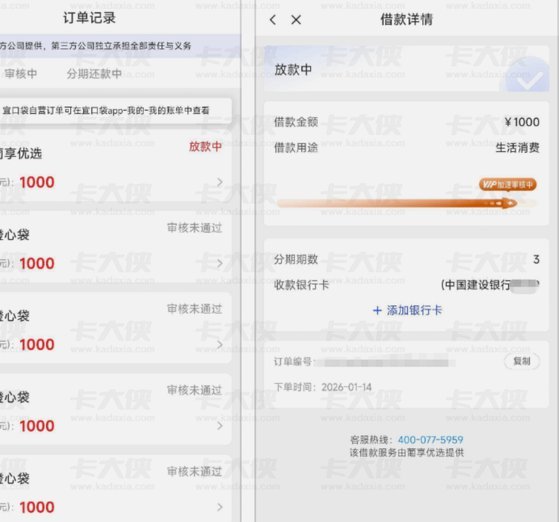Click the 借款金额 ¥1000 value
Image resolution: width=559 pixels, height=522 pixels.
point(522,122)
